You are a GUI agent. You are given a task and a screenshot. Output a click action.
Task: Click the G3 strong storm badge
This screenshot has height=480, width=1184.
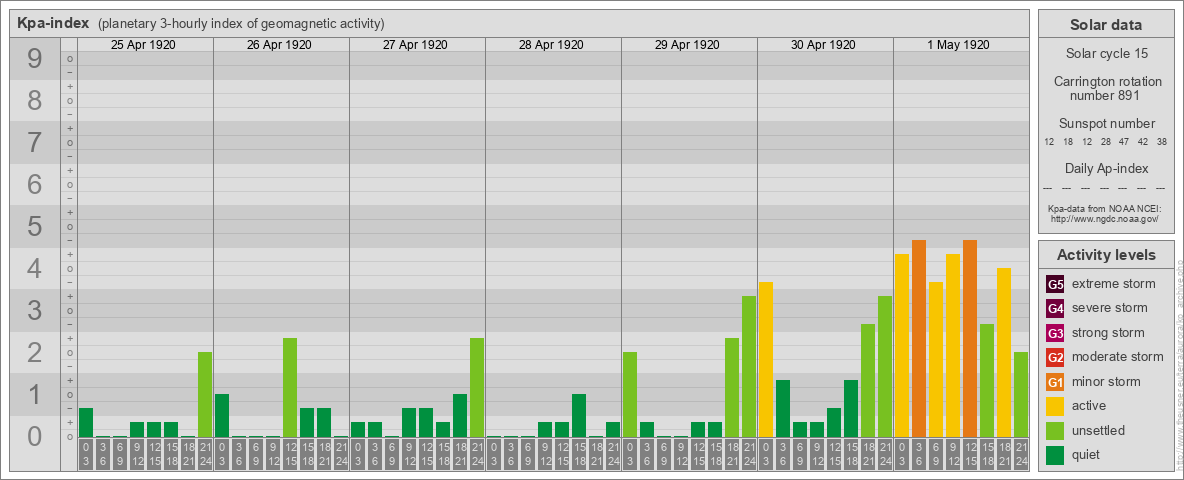point(1056,333)
